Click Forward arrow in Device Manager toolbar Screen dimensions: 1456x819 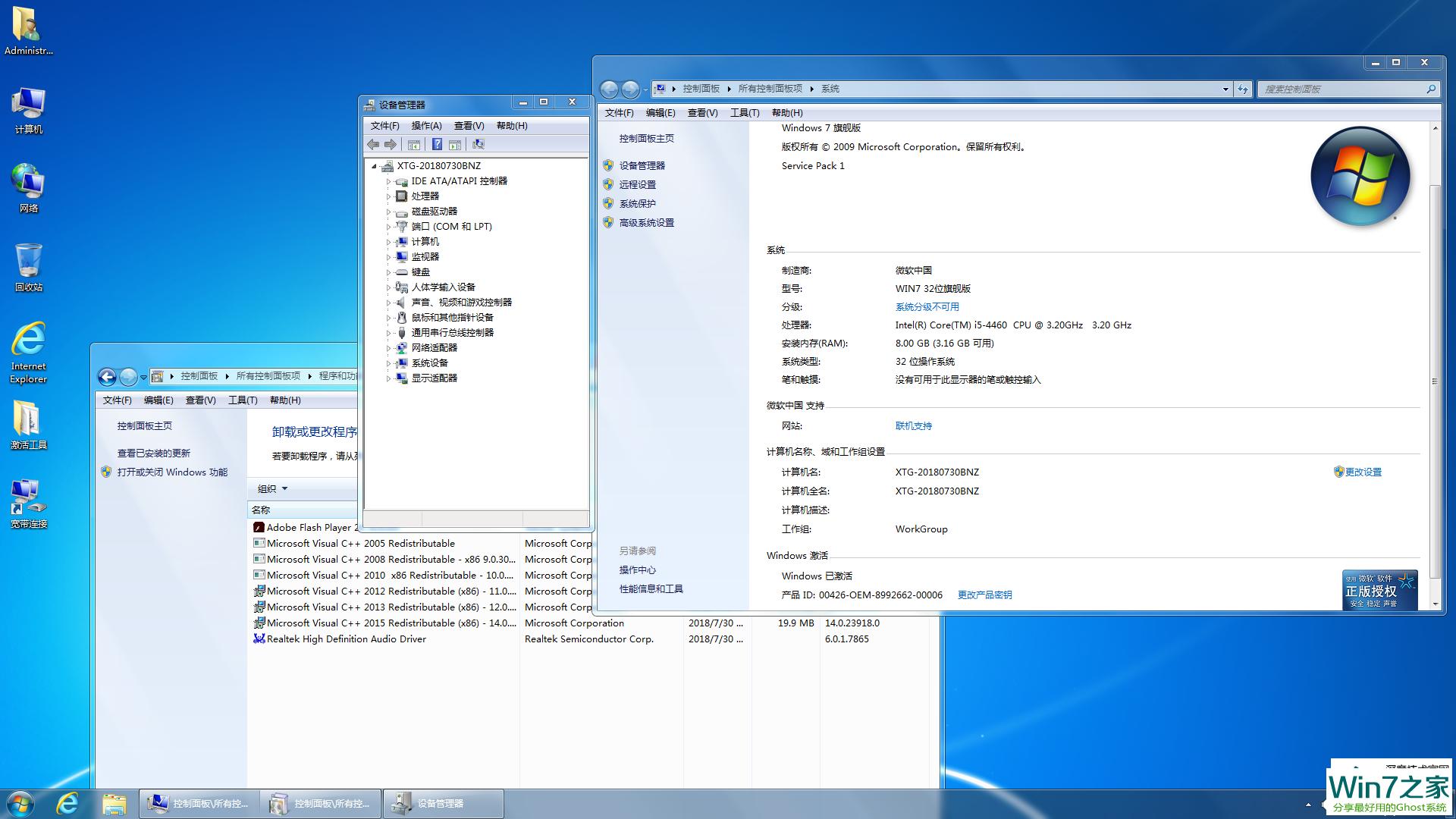click(x=390, y=144)
